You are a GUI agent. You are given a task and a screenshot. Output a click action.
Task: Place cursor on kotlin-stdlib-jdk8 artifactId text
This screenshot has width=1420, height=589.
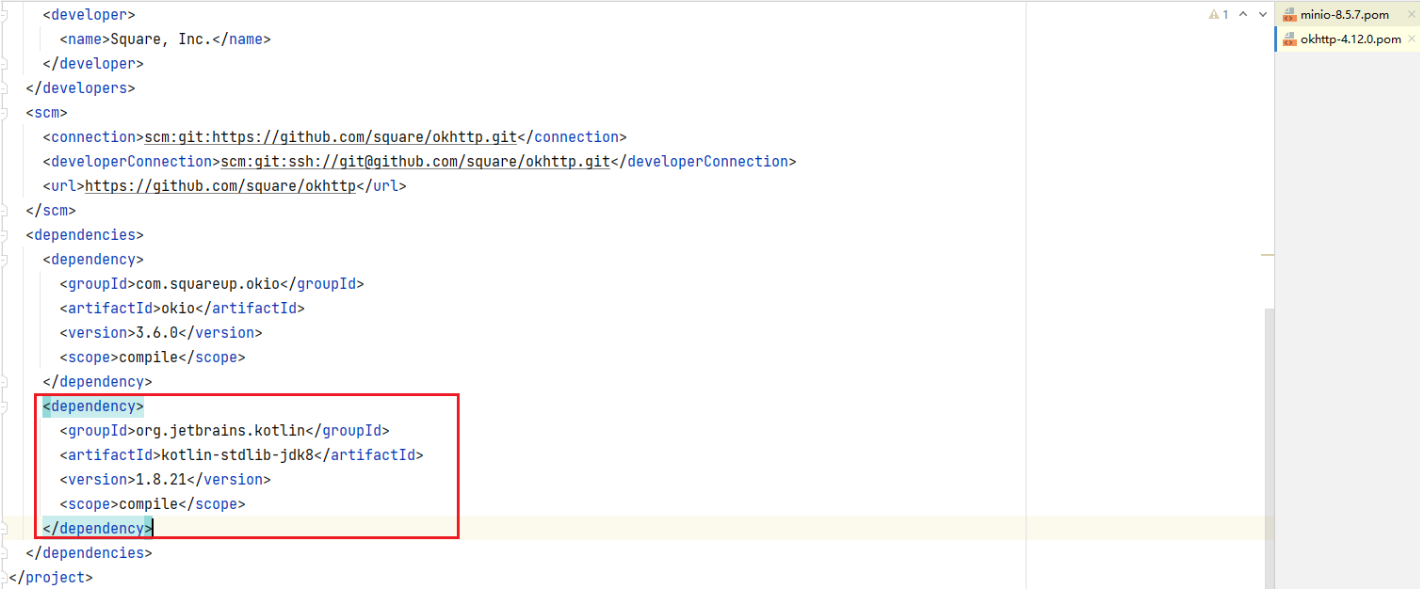[x=238, y=455]
